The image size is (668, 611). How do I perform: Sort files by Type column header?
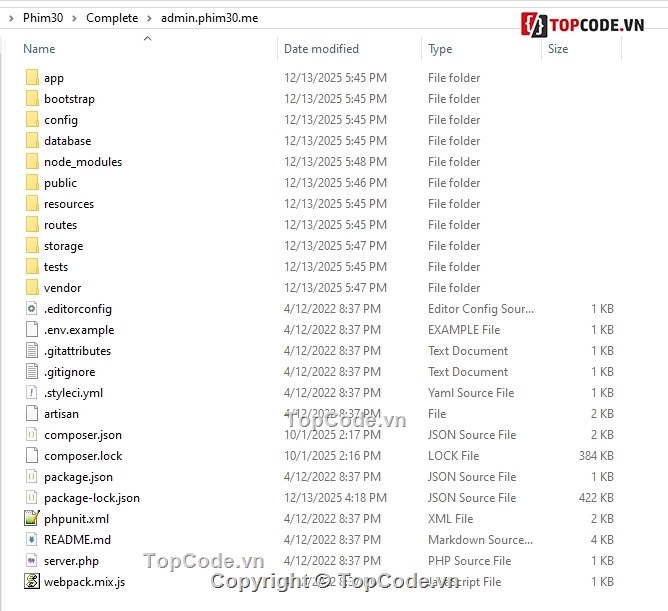tap(440, 49)
